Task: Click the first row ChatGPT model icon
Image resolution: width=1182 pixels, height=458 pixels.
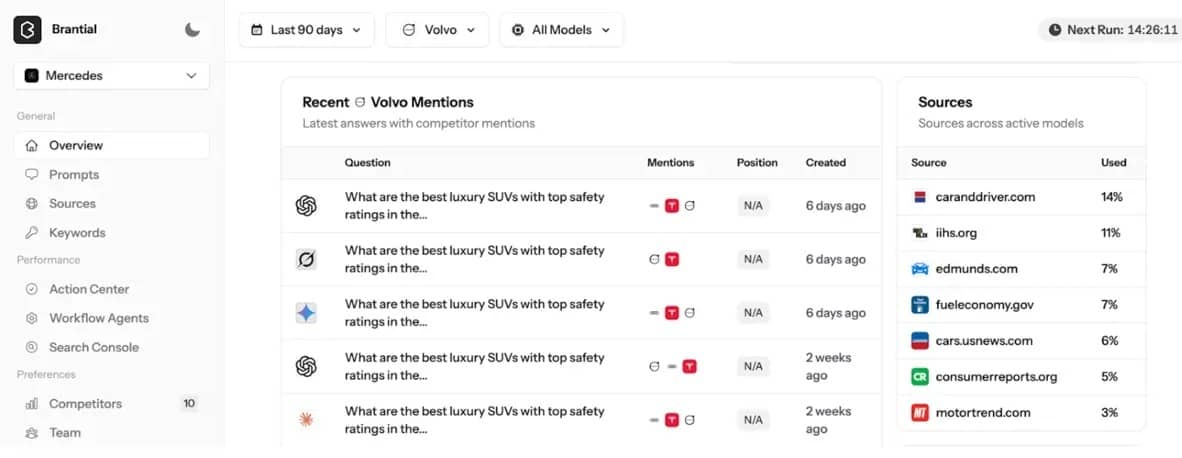Action: pos(306,206)
